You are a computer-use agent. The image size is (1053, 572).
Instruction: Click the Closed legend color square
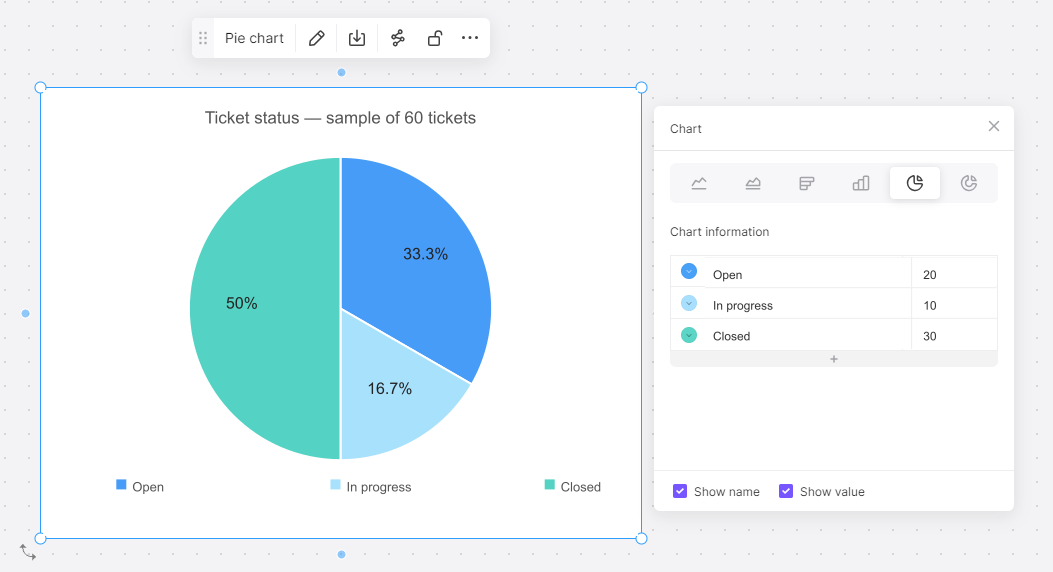click(549, 485)
